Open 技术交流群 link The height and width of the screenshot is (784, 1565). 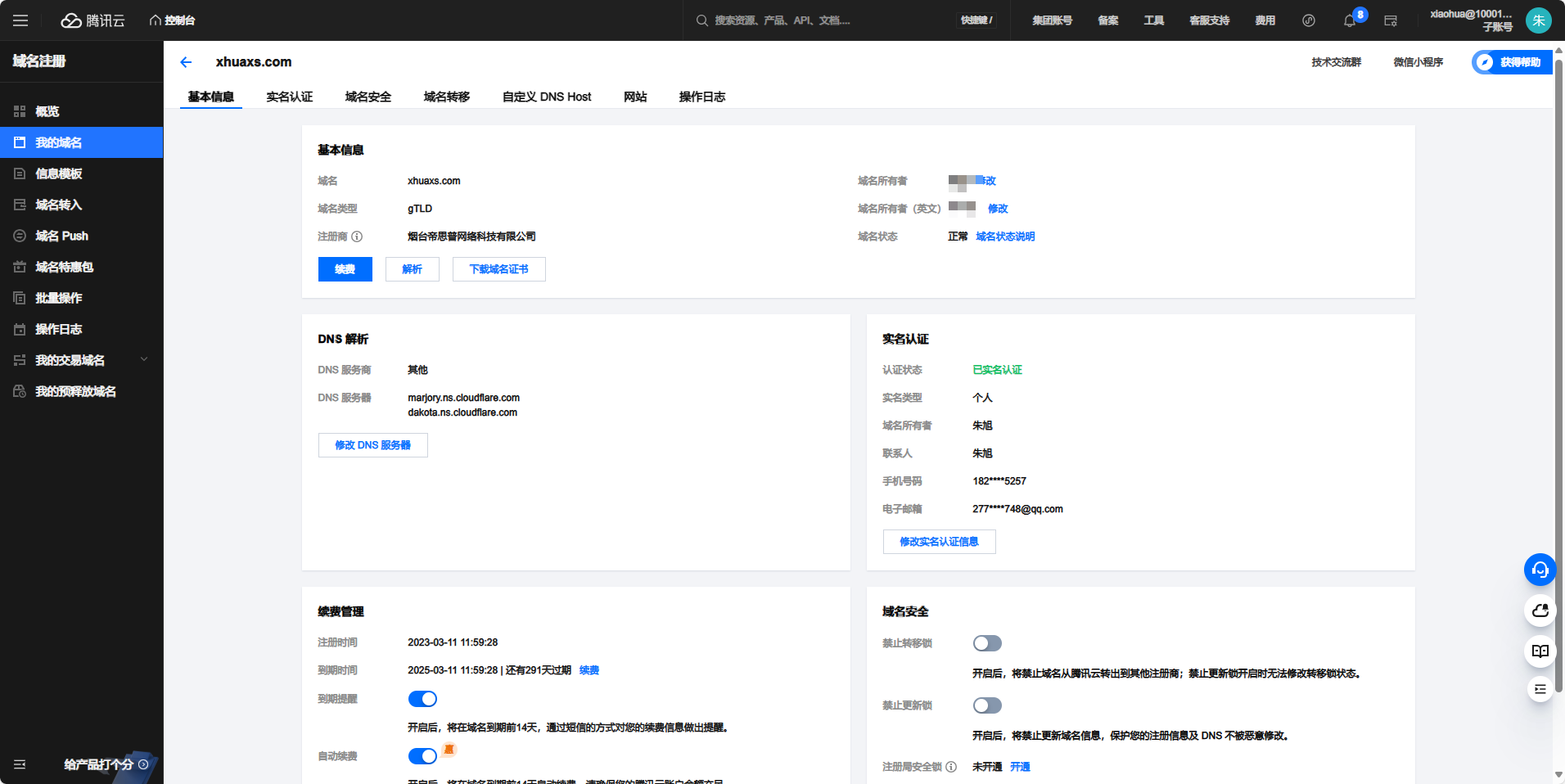tap(1337, 62)
